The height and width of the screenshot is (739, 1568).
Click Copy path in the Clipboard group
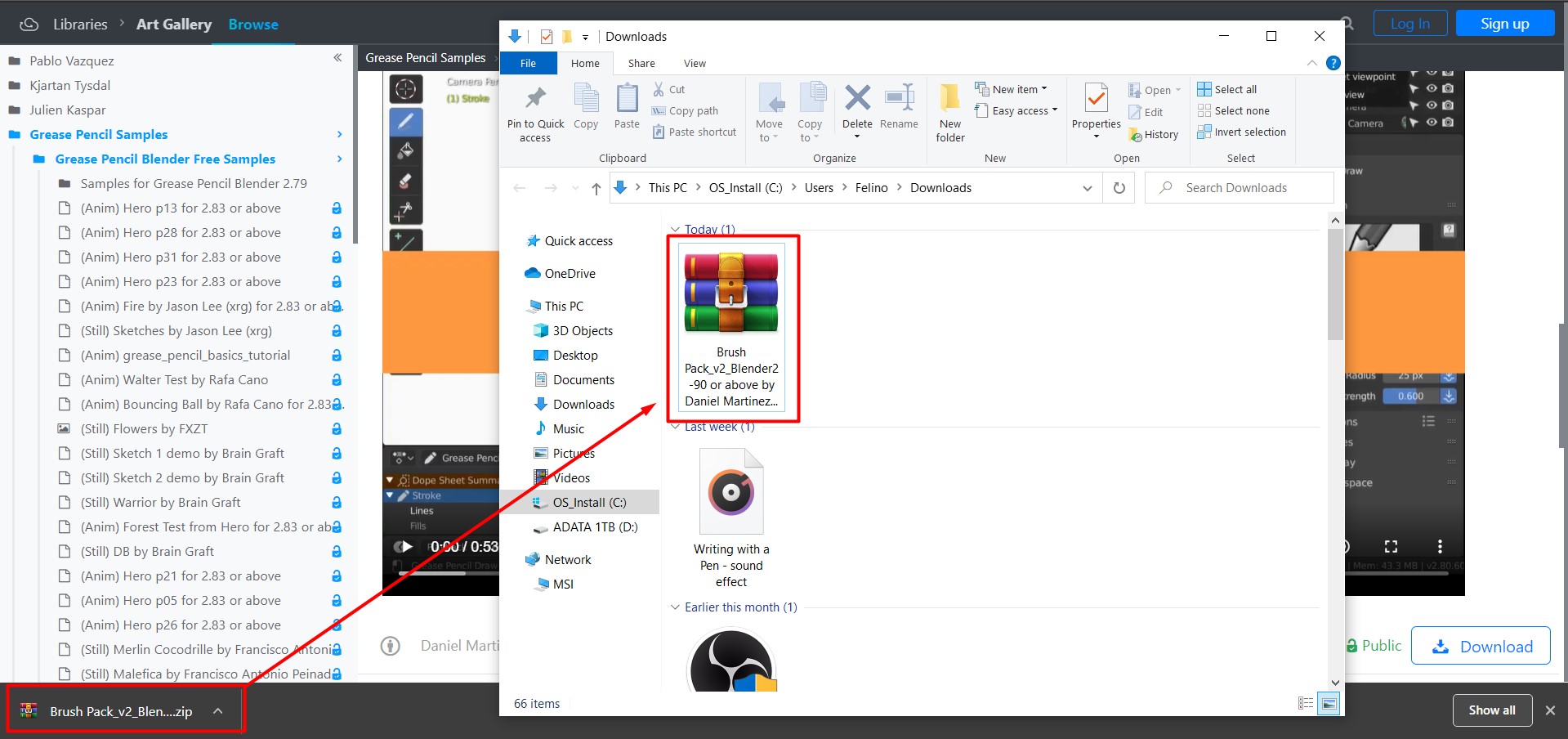(x=685, y=110)
